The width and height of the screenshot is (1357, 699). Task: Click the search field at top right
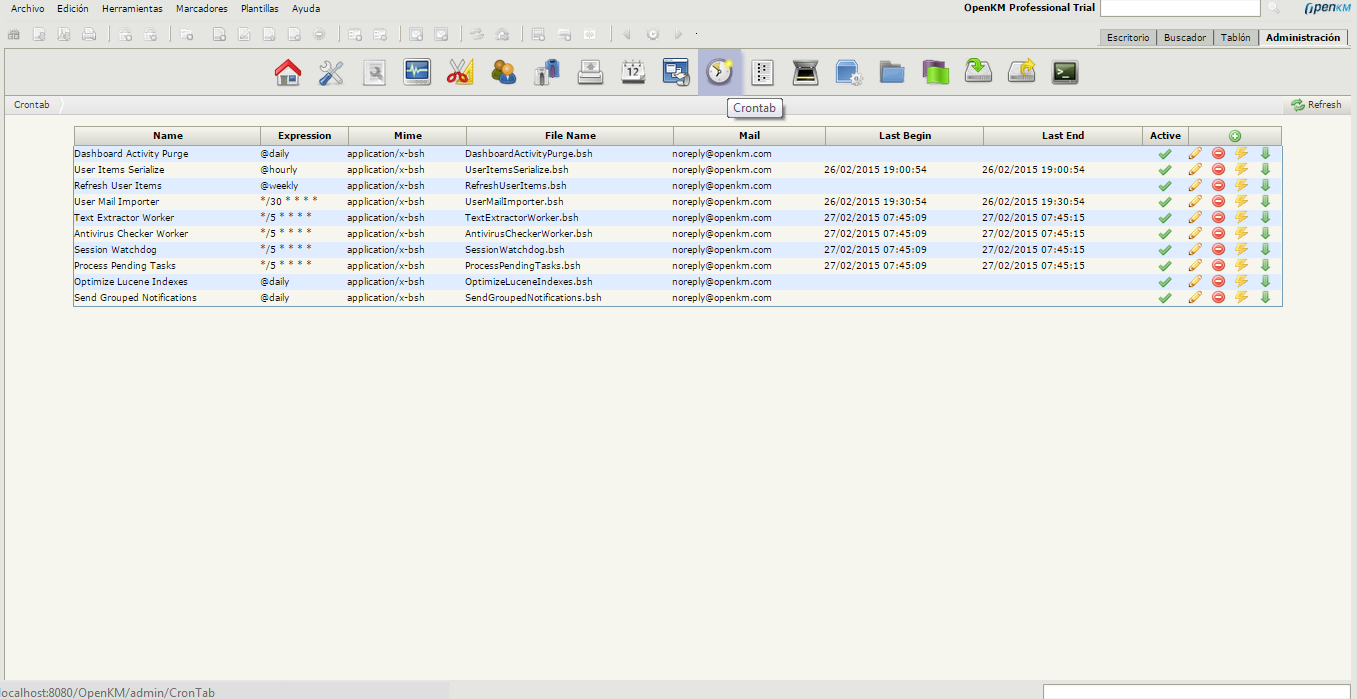point(1179,8)
